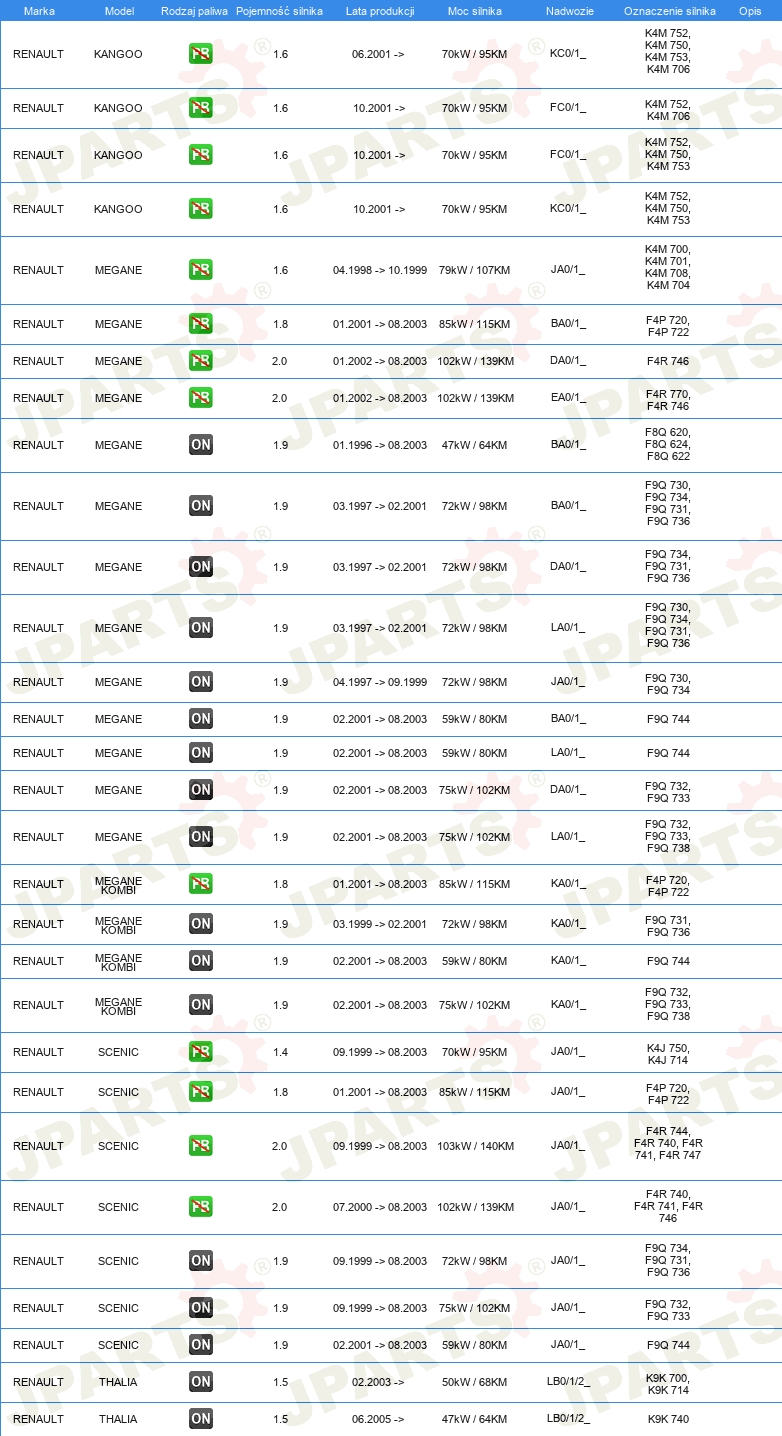The width and height of the screenshot is (782, 1436).
Task: Select the ON icon in the THALIA 06.2005 row
Action: (x=201, y=1419)
